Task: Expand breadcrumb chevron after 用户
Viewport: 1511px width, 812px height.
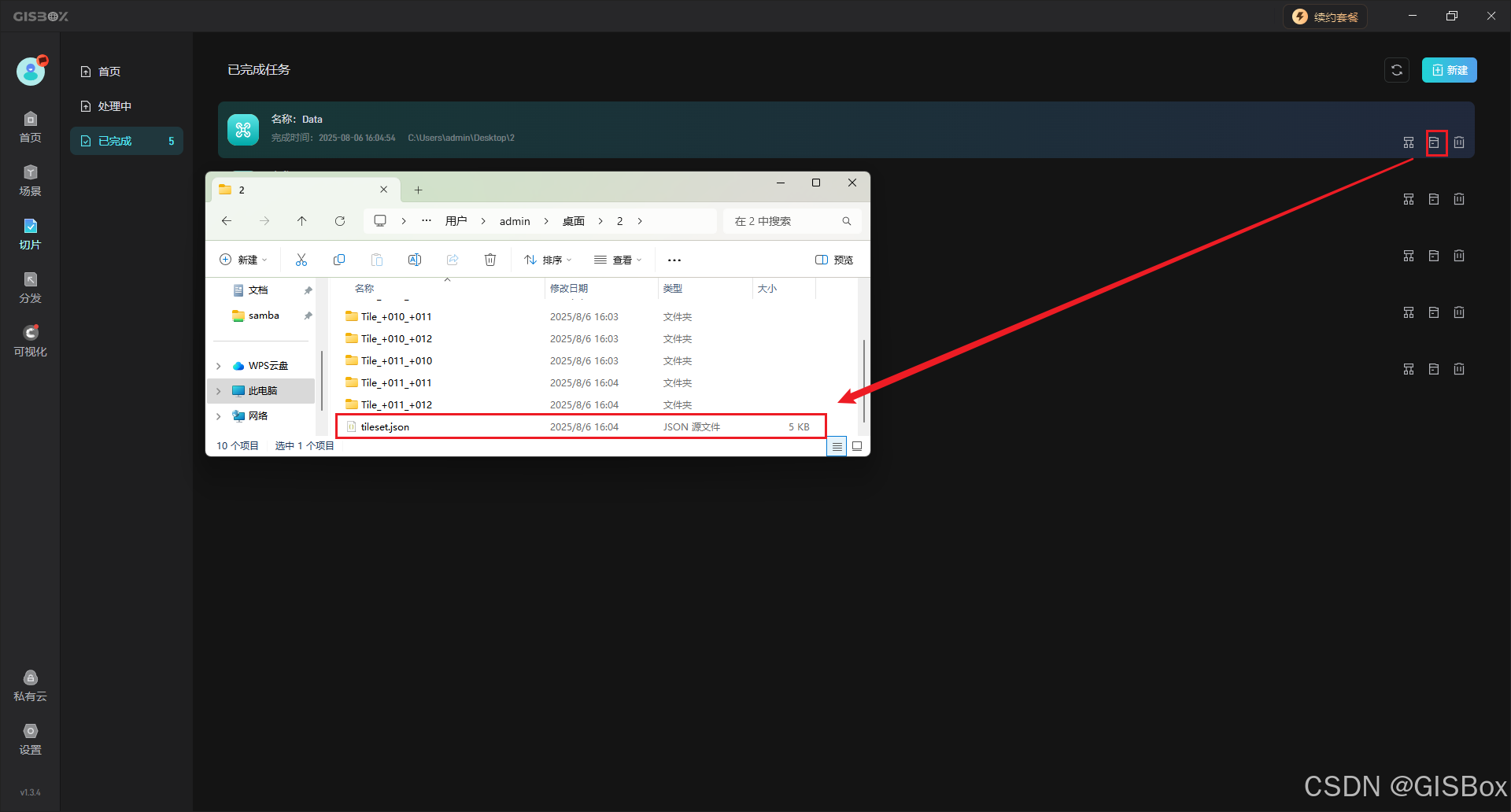Action: [483, 221]
